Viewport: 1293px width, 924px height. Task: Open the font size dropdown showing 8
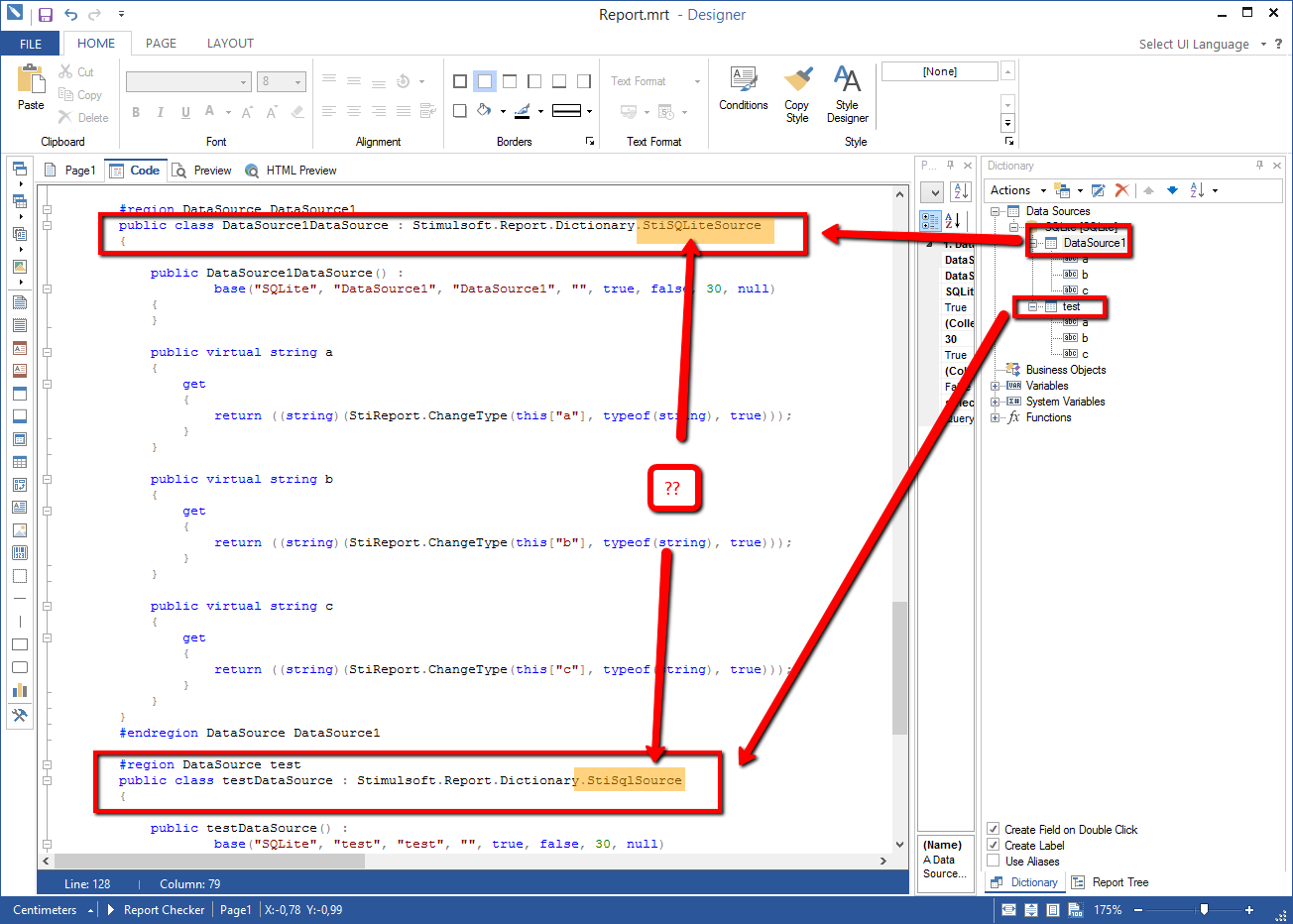[282, 81]
